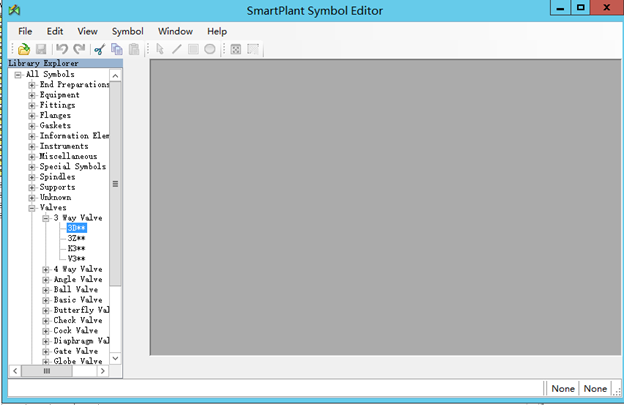Expand the 4 Way Valve node

tap(46, 269)
